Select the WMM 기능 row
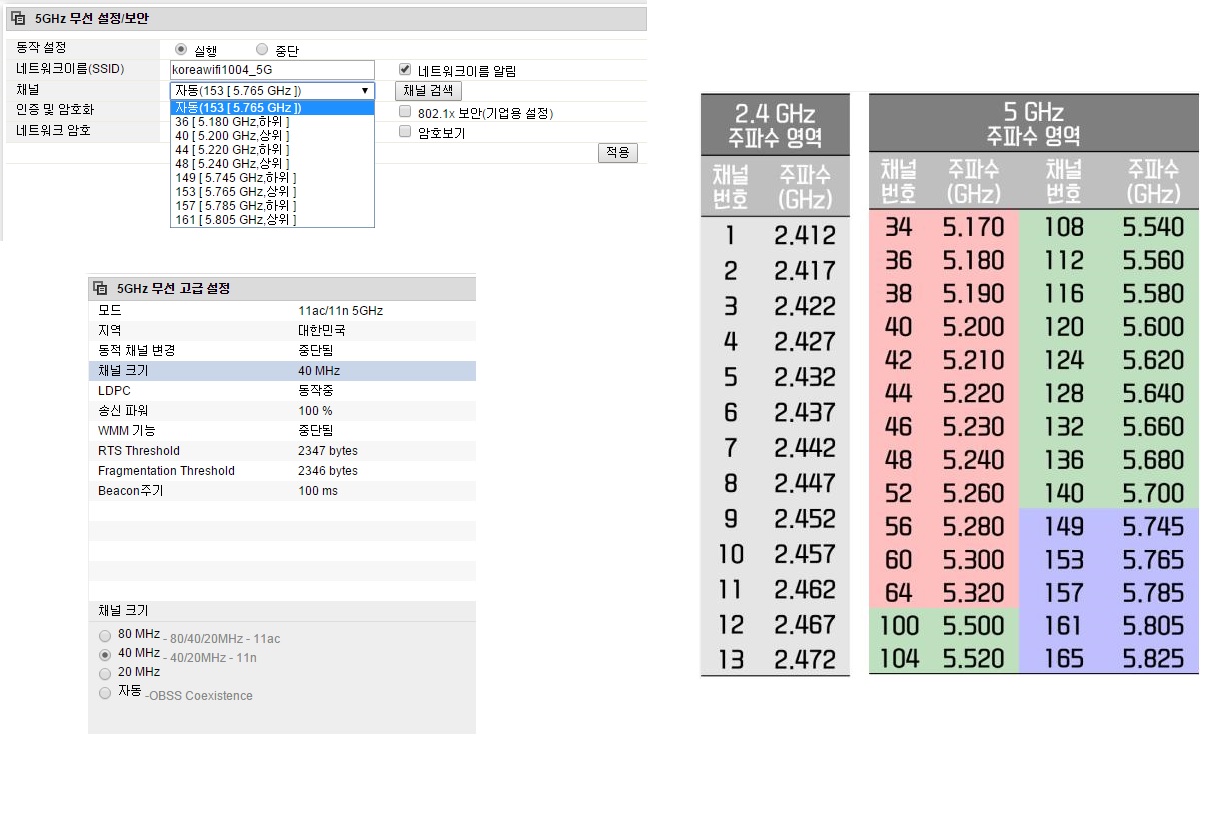The height and width of the screenshot is (814, 1228). point(282,431)
